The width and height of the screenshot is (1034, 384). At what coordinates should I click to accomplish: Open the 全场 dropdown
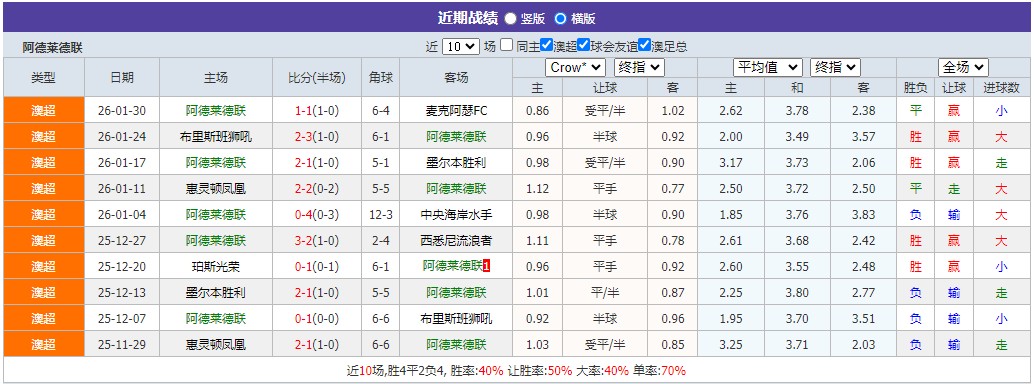pos(963,67)
